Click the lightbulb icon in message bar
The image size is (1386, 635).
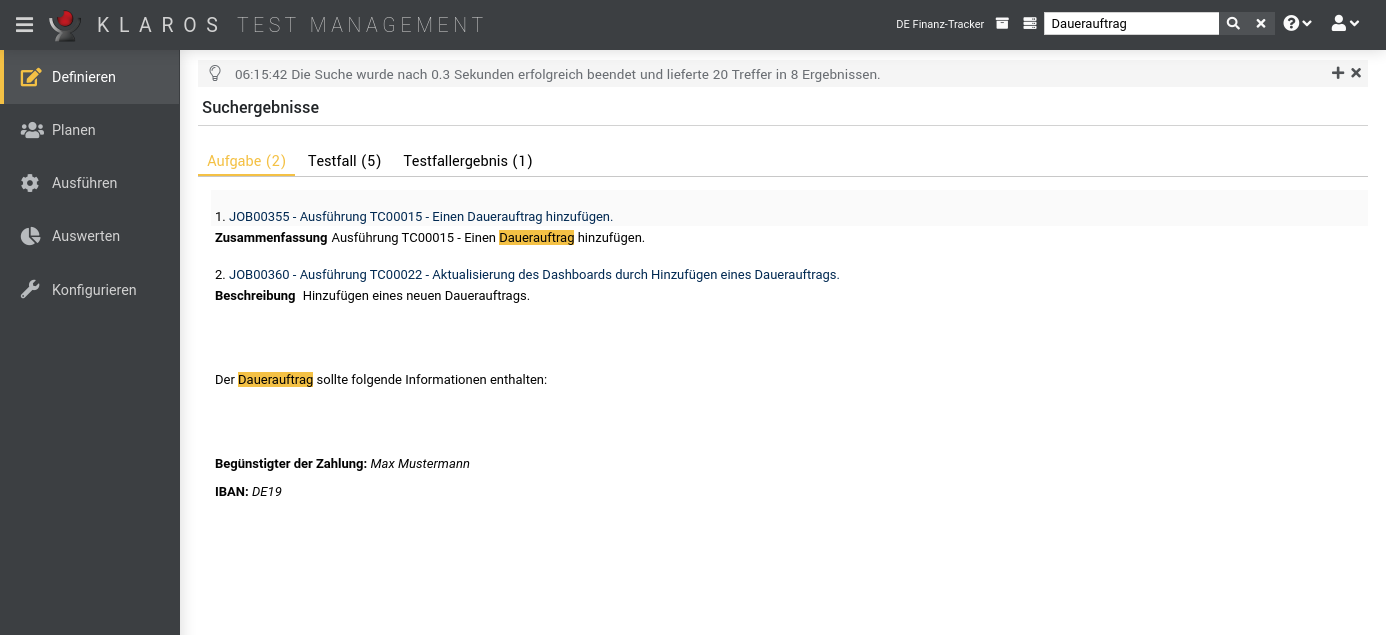(215, 74)
